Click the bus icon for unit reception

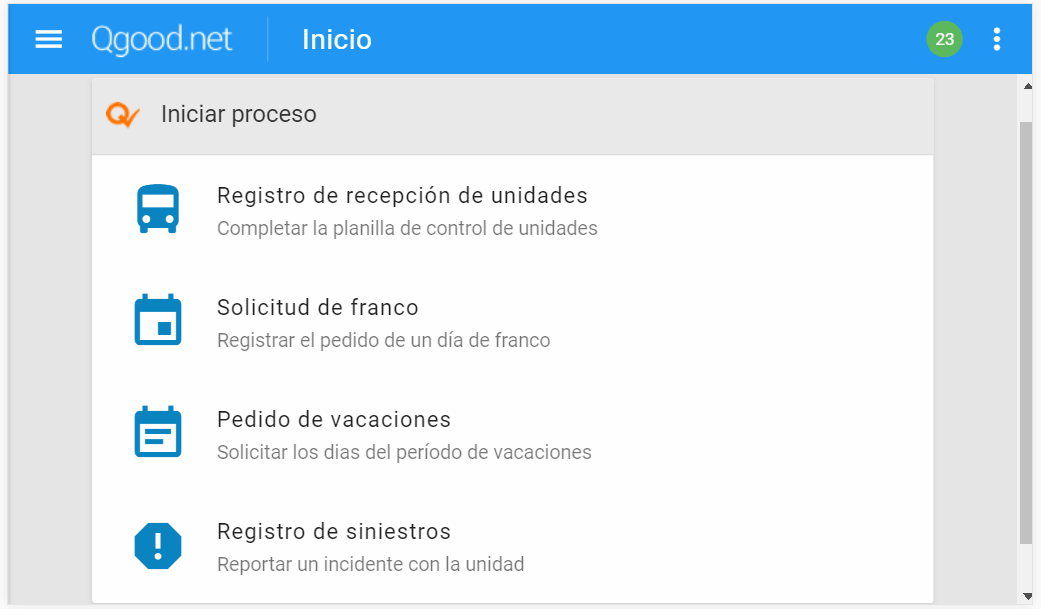point(158,209)
